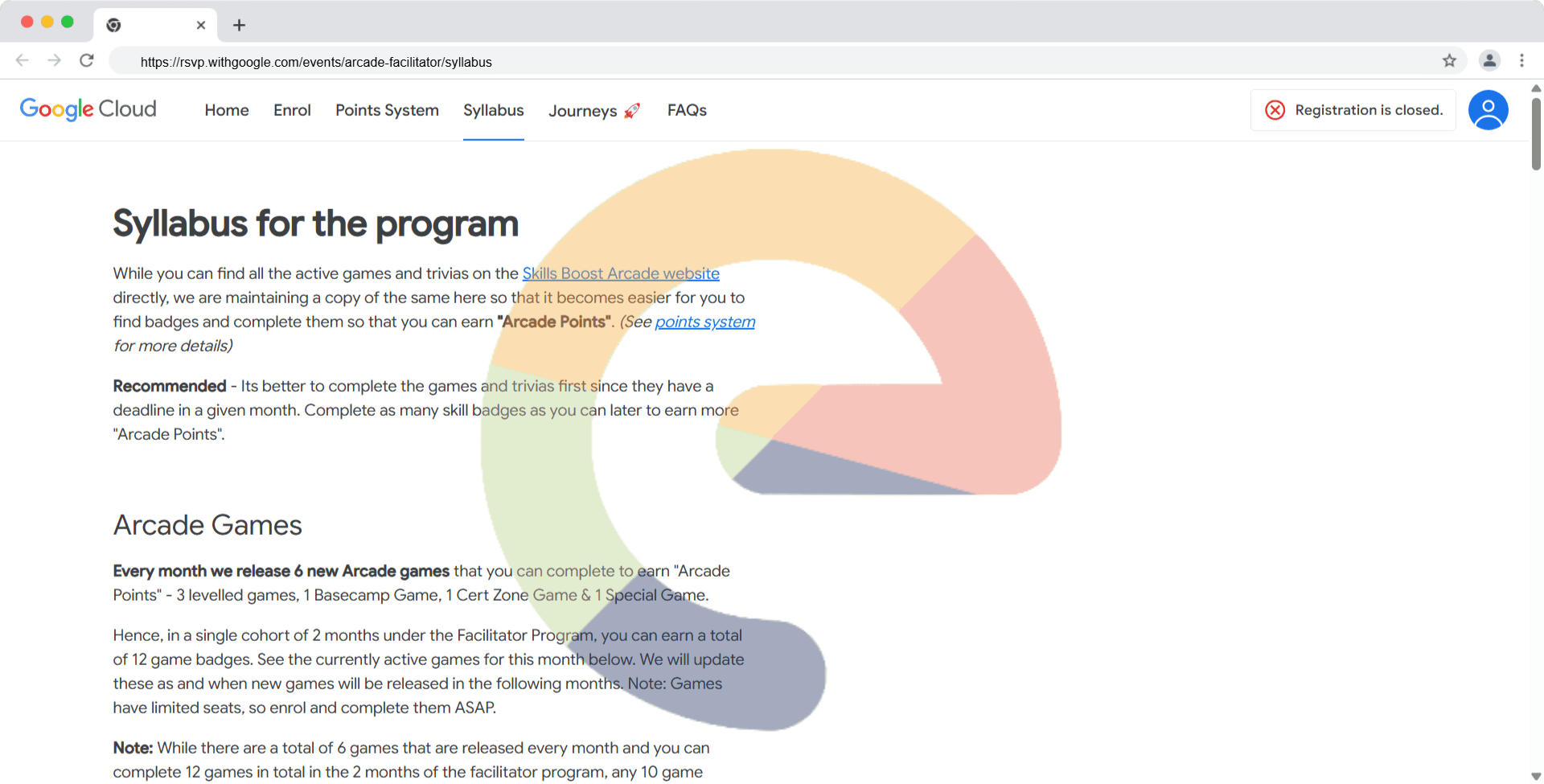Viewport: 1544px width, 784px height.
Task: Open a new tab with the plus button
Action: [239, 25]
